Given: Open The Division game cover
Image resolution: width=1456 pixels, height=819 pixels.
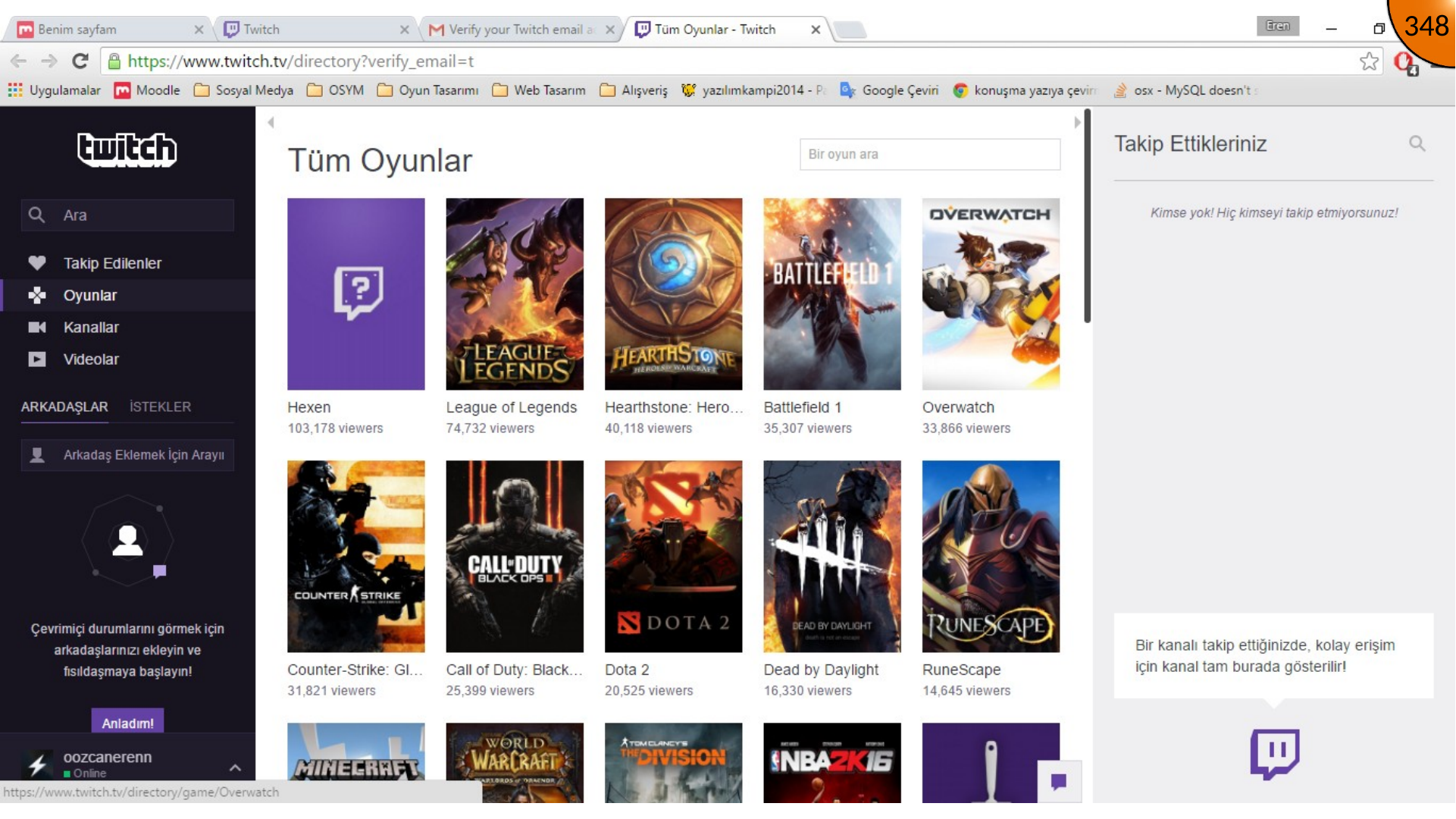Looking at the screenshot, I should pyautogui.click(x=673, y=762).
